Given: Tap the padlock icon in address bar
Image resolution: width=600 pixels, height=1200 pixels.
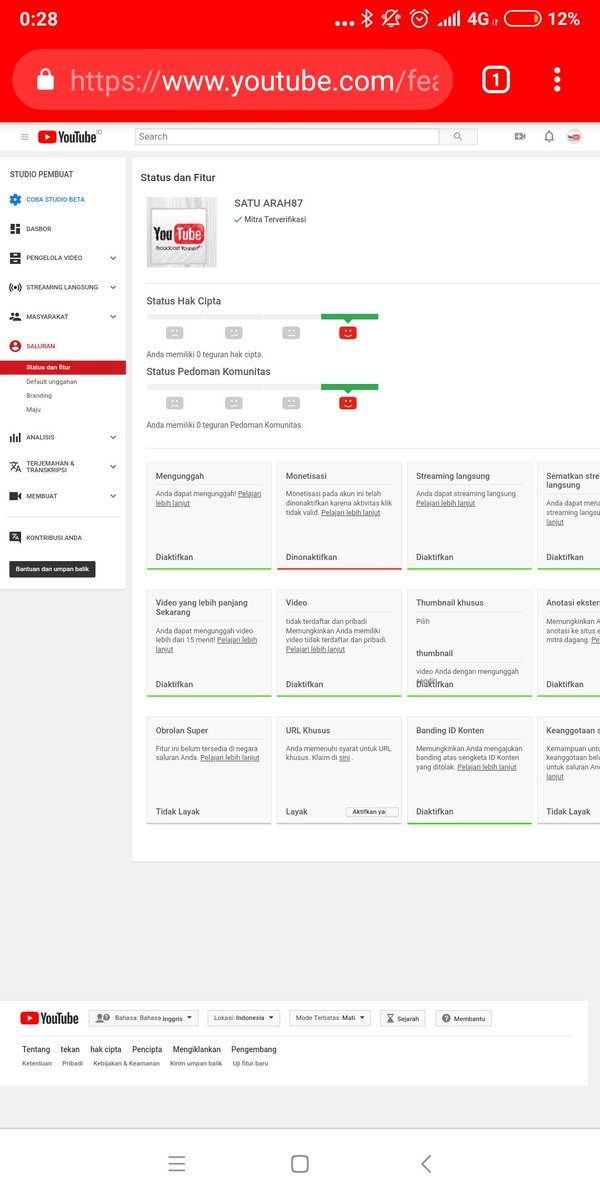Looking at the screenshot, I should click(x=45, y=81).
